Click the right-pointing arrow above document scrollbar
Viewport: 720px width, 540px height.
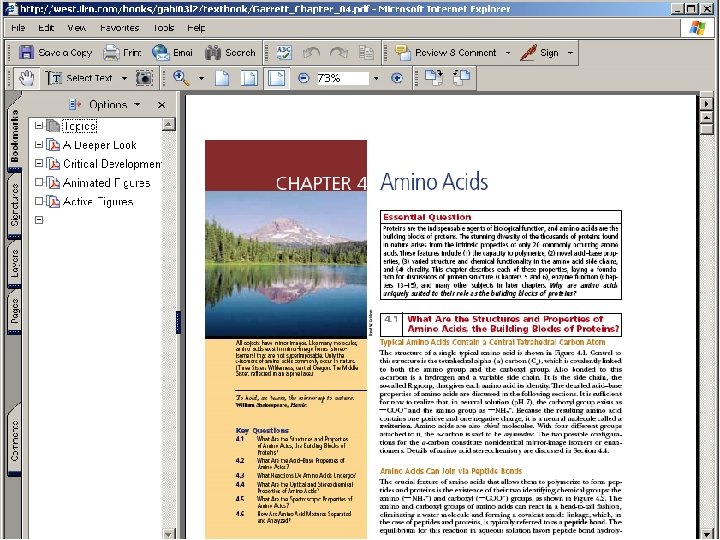(706, 104)
